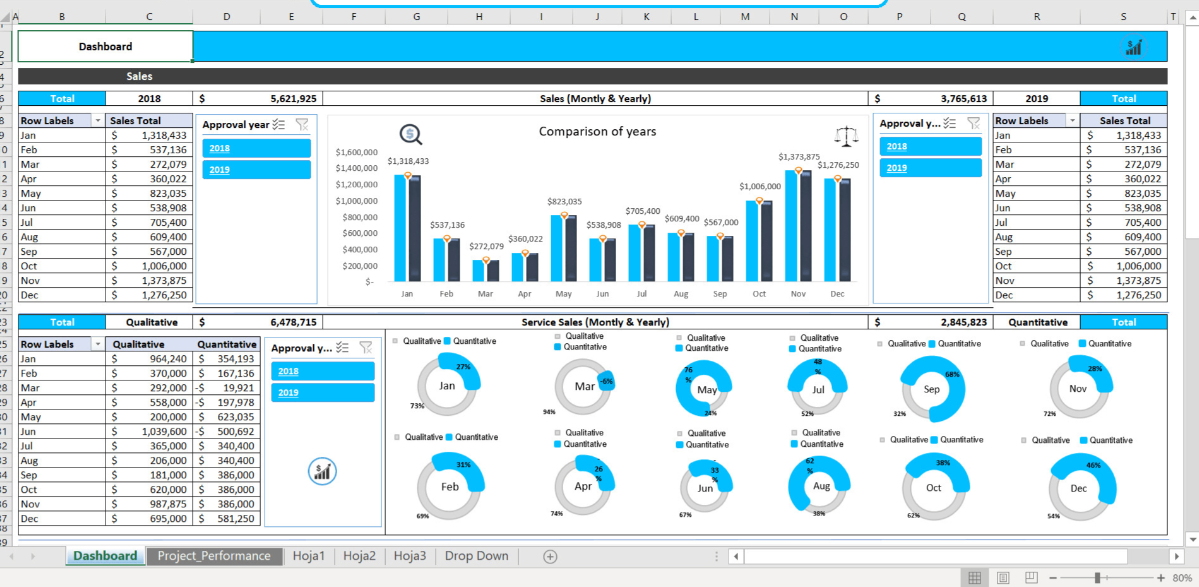The height and width of the screenshot is (587, 1199).
Task: Click the zoom slider handle in the status bar
Action: tap(1098, 578)
